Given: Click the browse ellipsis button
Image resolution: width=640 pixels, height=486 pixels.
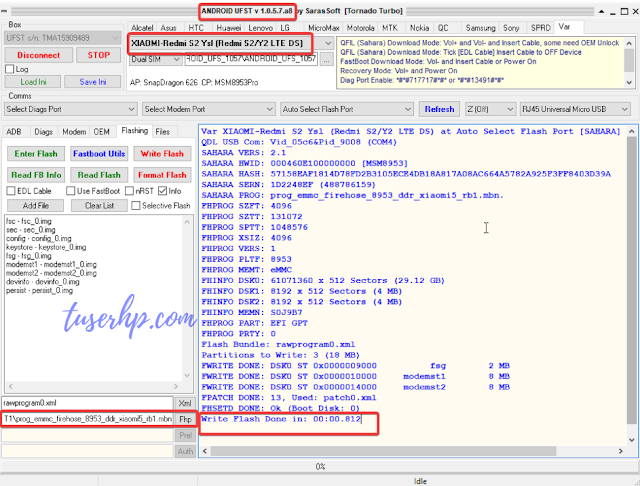Looking at the screenshot, I should [x=326, y=60].
